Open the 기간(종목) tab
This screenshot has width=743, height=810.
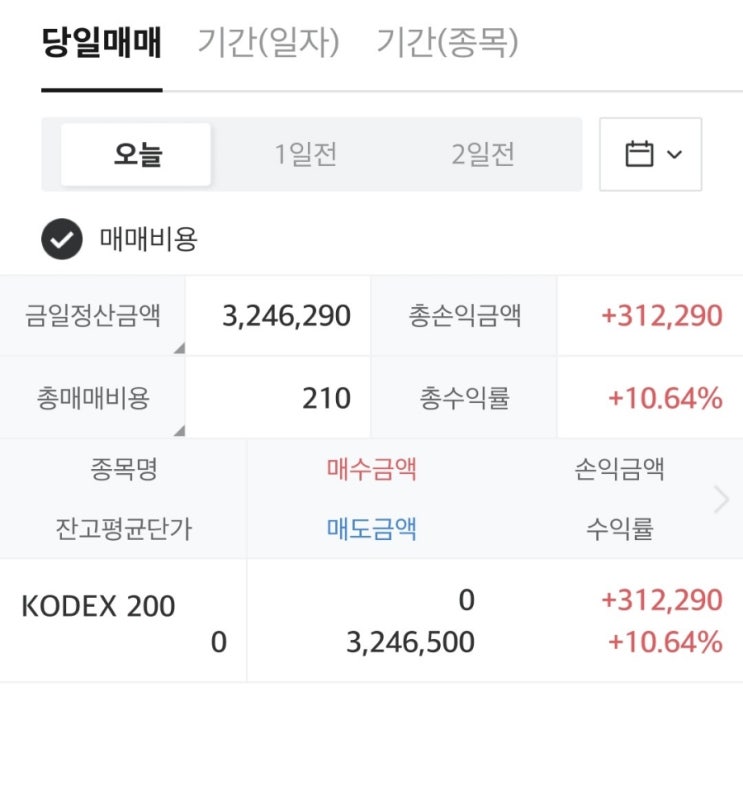click(x=447, y=43)
